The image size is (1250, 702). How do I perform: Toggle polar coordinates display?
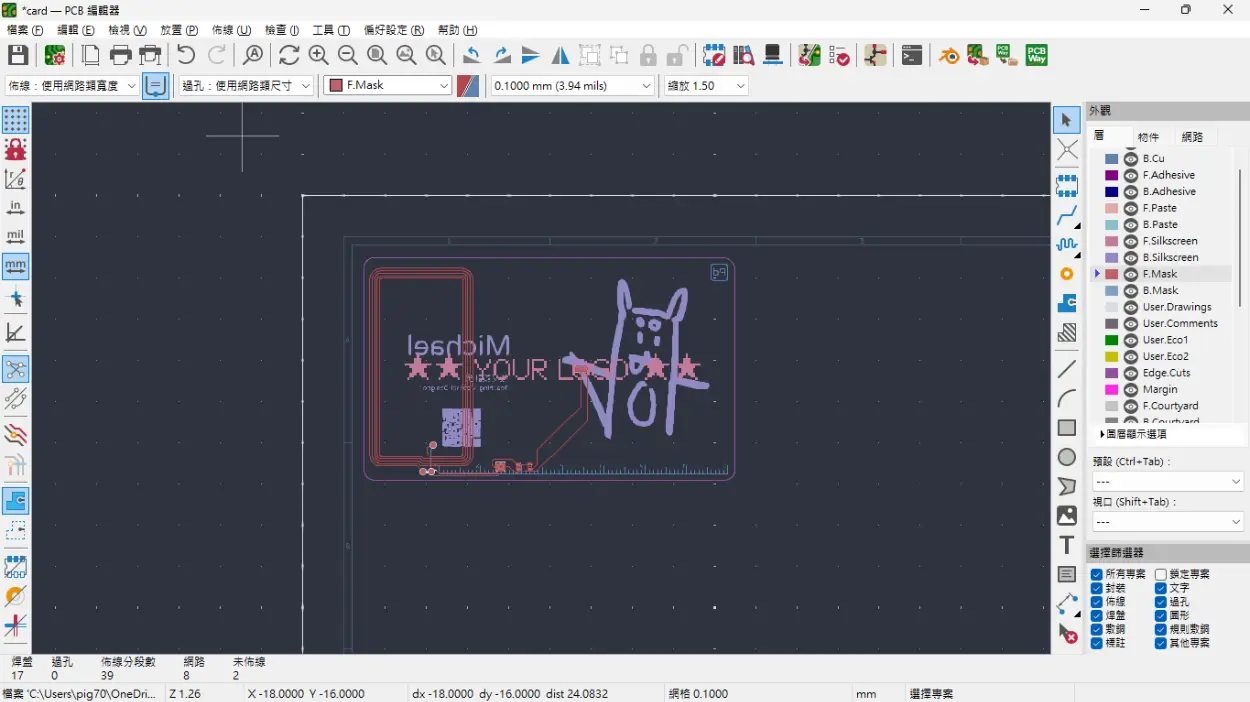tap(15, 179)
